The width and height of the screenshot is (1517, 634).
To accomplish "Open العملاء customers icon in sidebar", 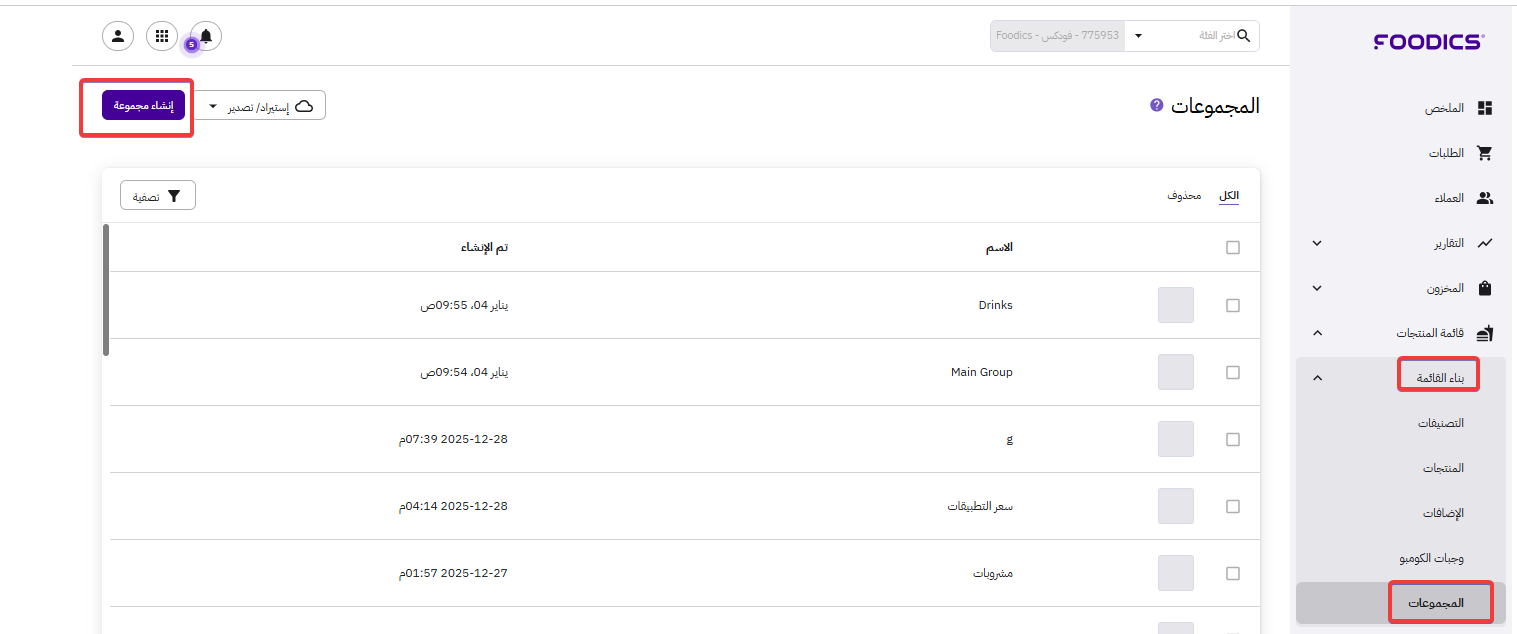I will pos(1485,198).
